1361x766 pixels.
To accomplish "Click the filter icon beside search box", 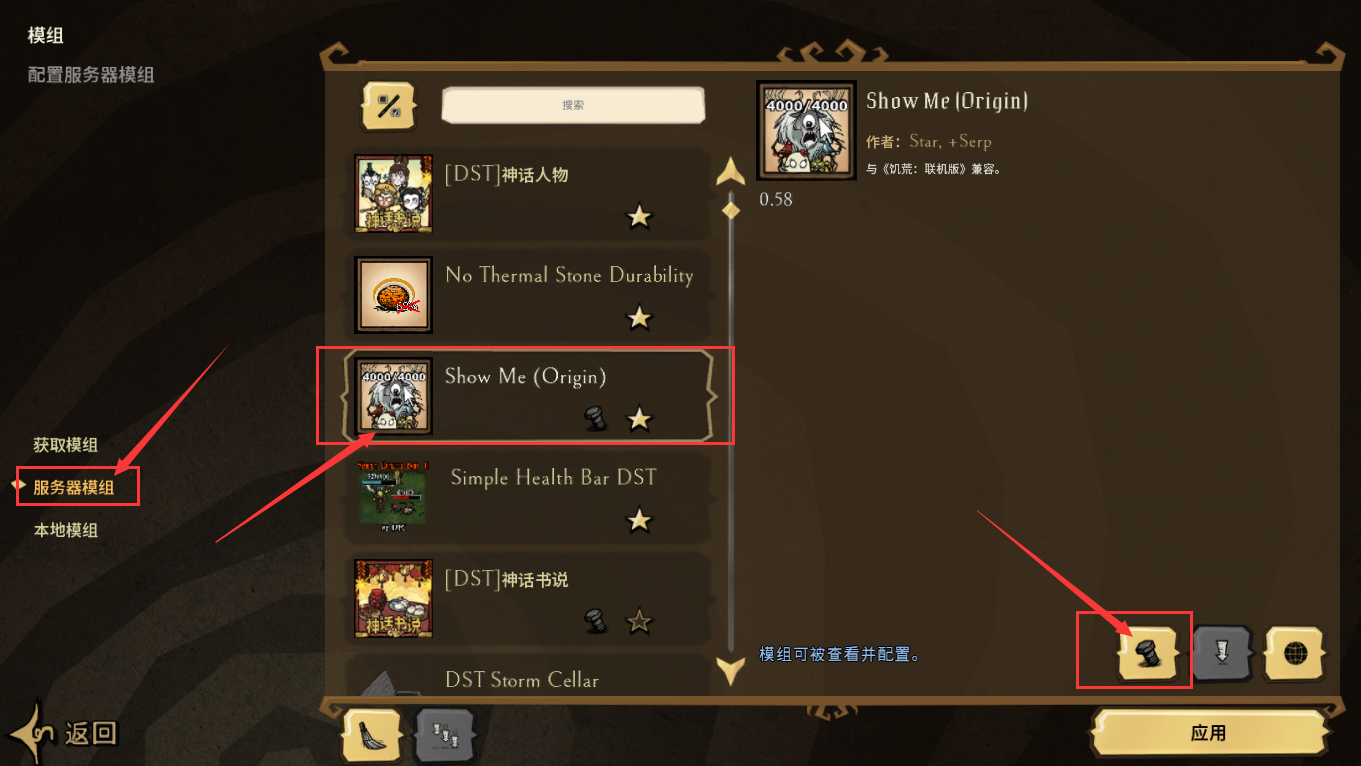I will pos(388,106).
